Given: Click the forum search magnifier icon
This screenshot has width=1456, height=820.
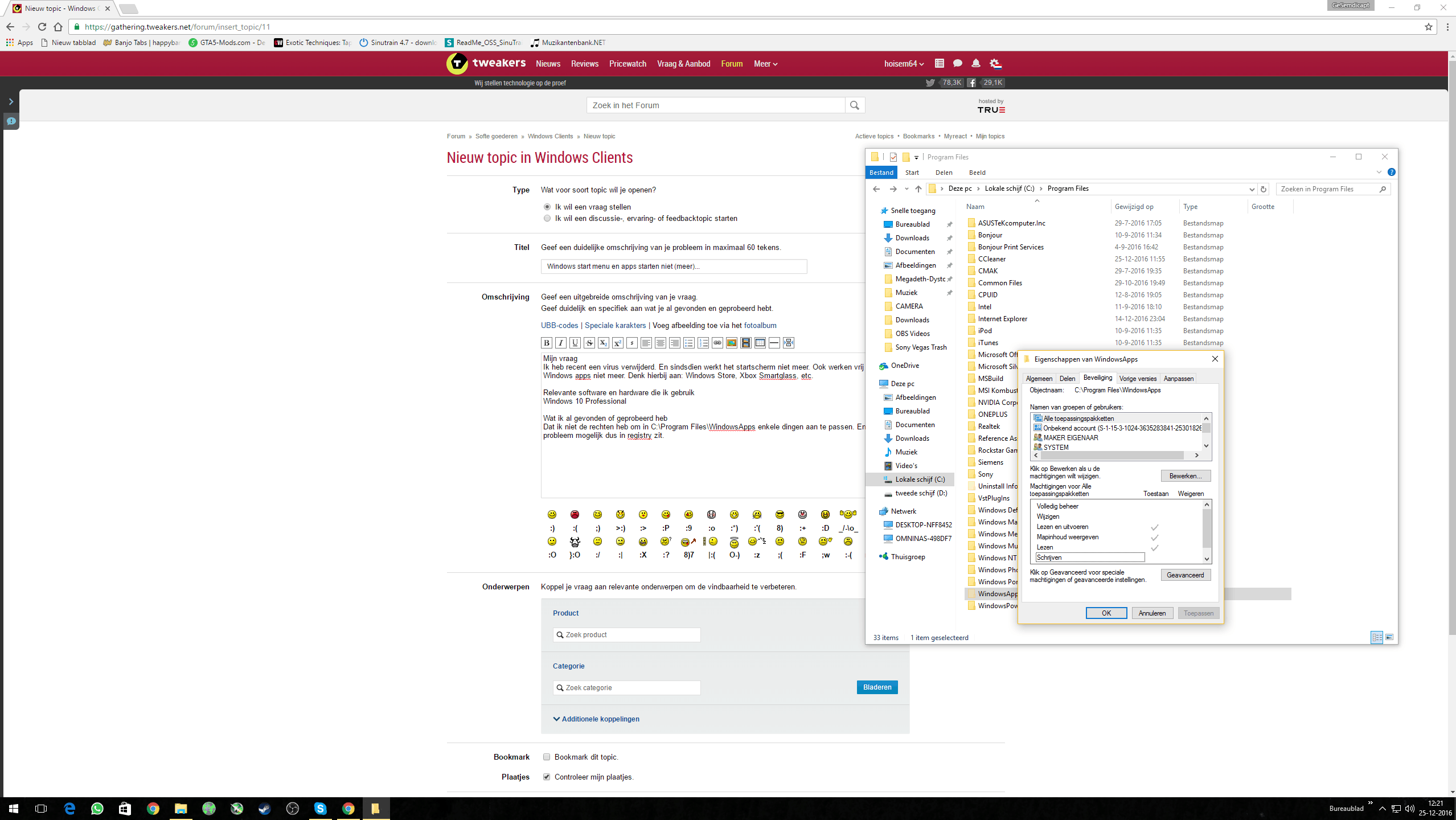Looking at the screenshot, I should pos(854,105).
